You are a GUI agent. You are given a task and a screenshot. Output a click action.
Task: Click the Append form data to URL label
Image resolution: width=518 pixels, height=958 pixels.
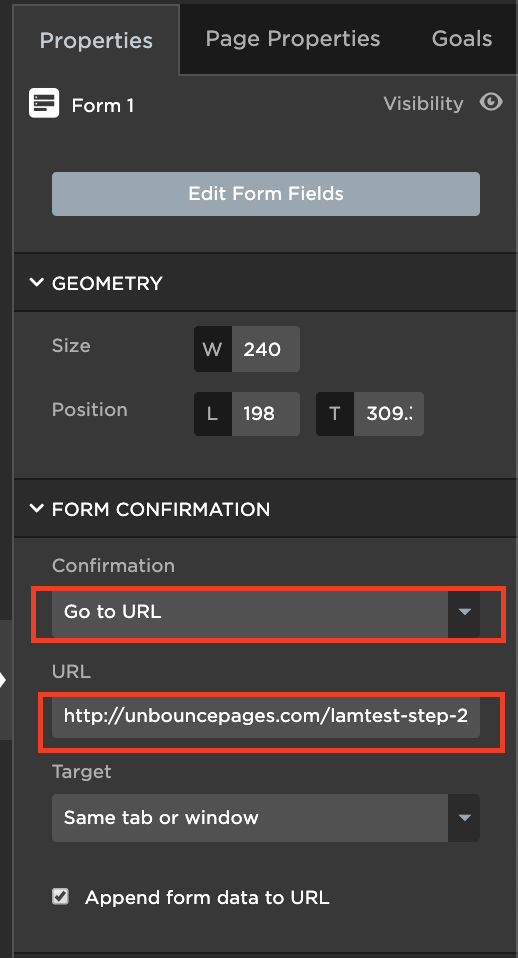coord(207,897)
